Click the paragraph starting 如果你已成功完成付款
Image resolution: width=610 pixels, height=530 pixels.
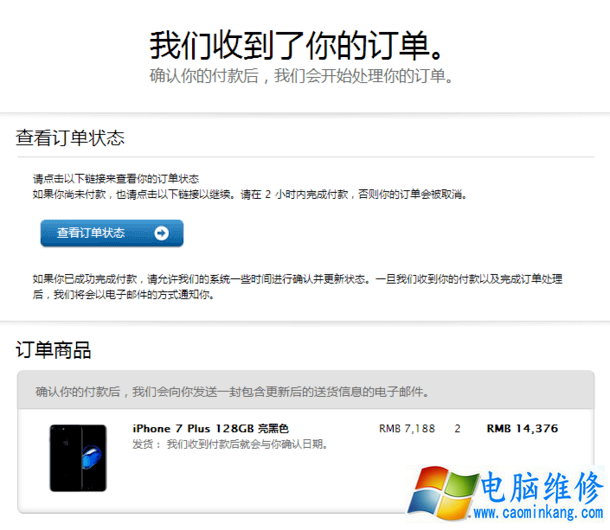point(298,286)
